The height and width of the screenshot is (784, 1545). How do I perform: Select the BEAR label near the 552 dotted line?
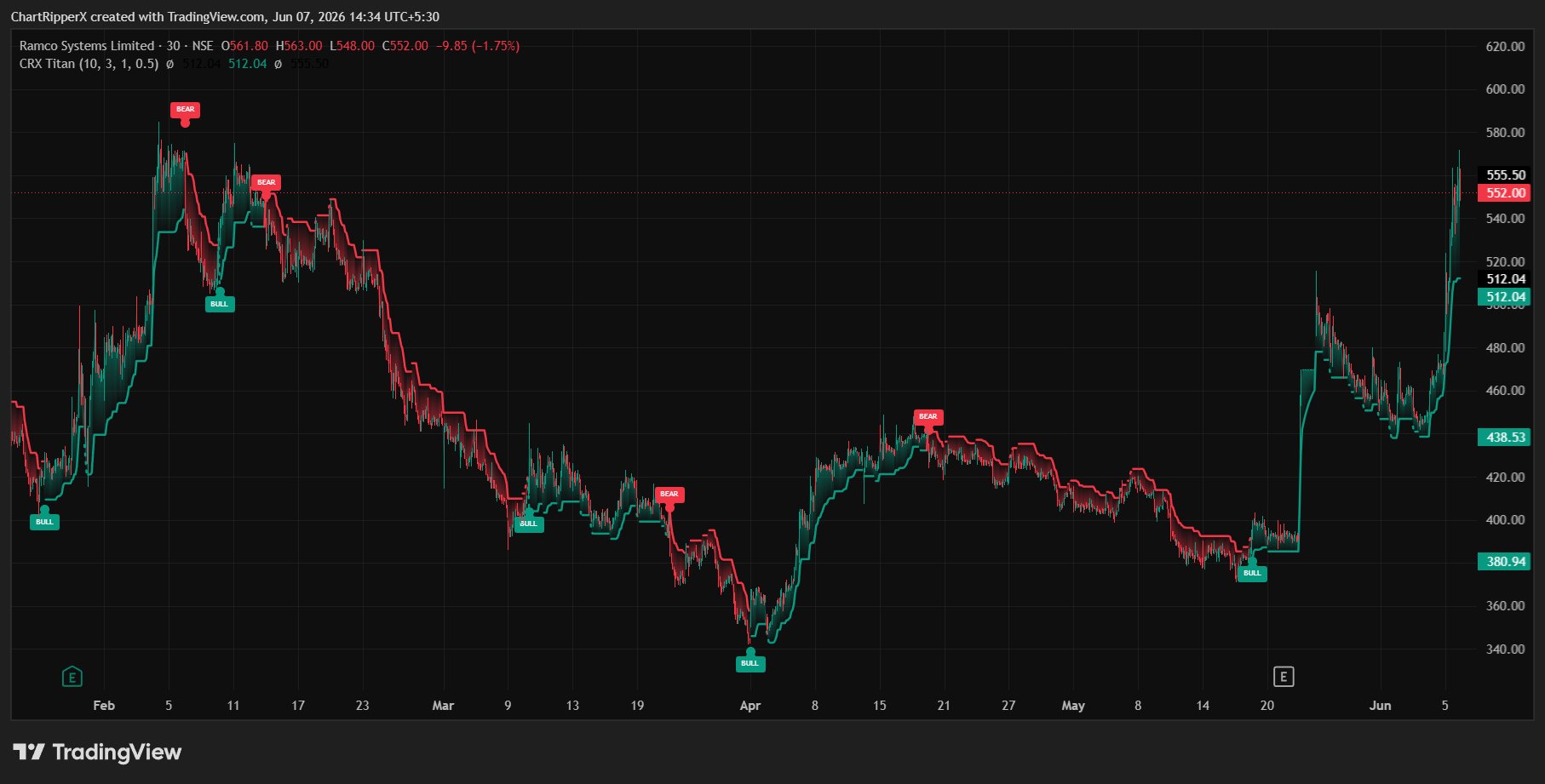[266, 182]
